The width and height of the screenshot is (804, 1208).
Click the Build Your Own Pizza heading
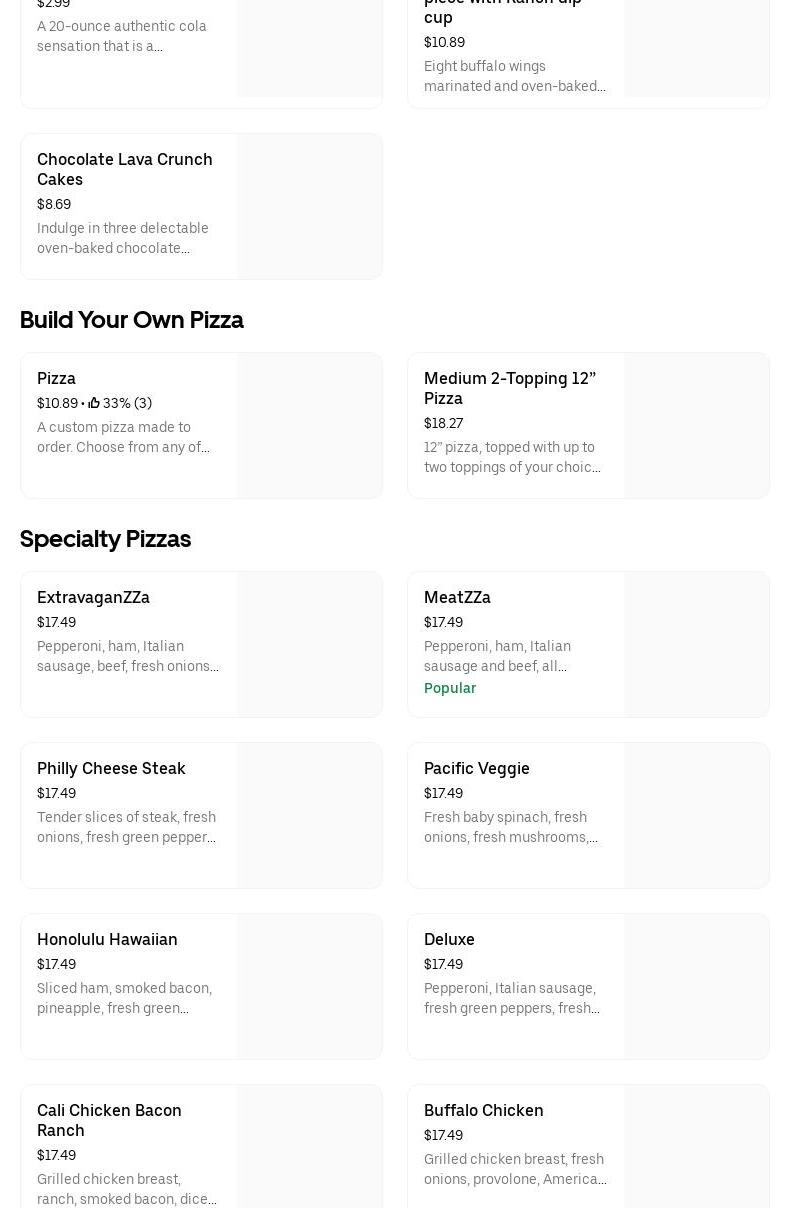pos(132,319)
